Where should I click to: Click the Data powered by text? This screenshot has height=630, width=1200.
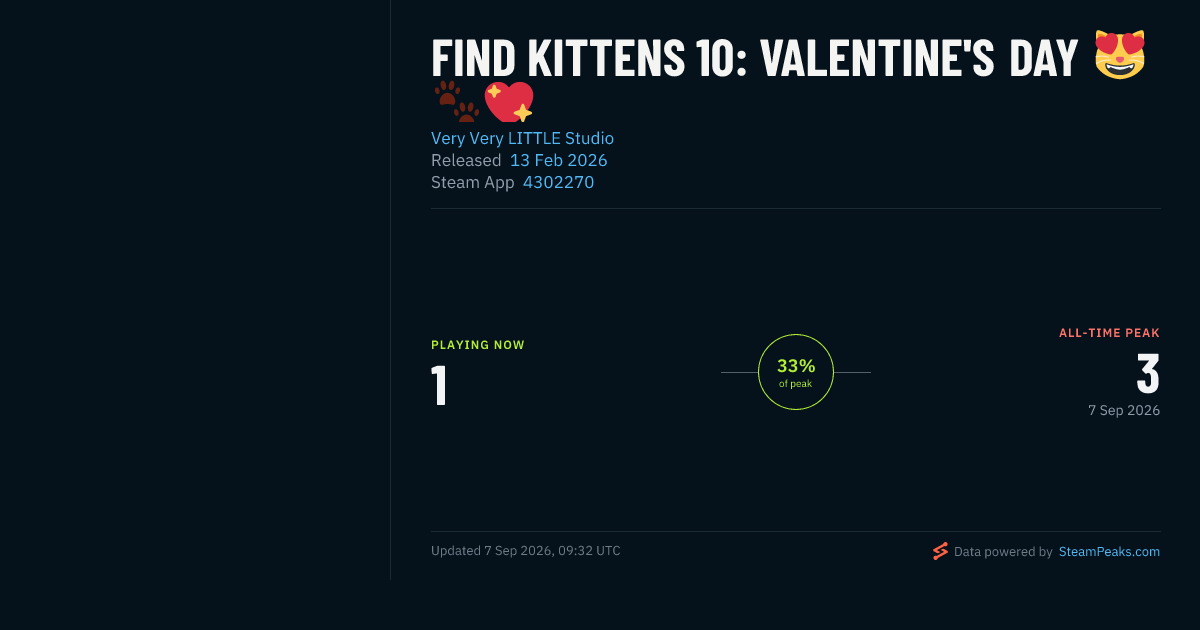pos(1003,551)
